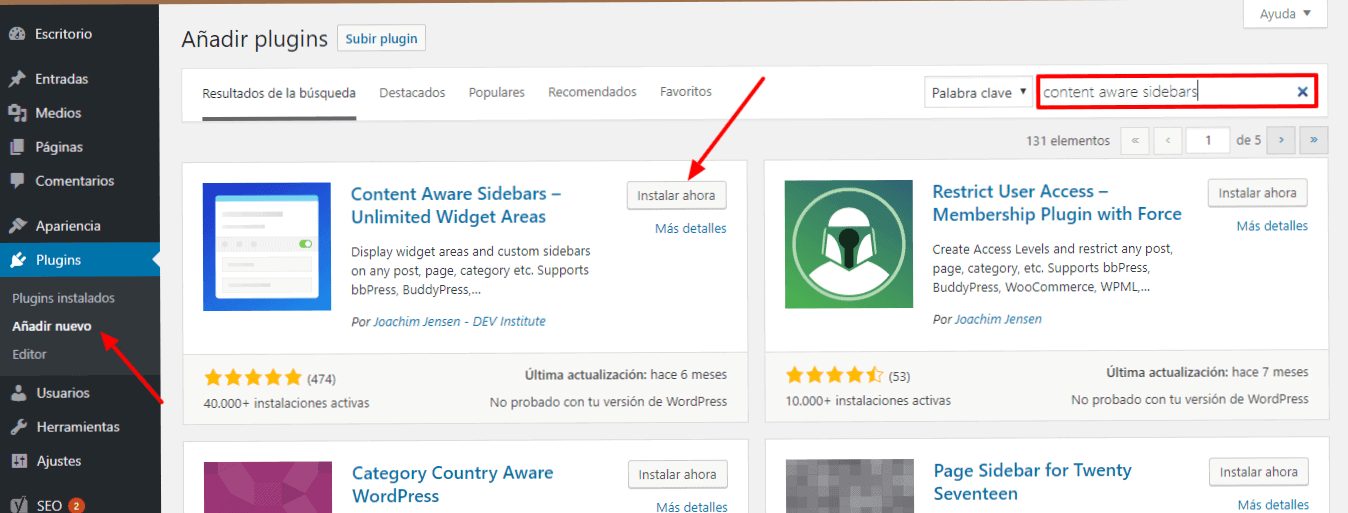Click the Ajustes settings icon

coord(17,461)
